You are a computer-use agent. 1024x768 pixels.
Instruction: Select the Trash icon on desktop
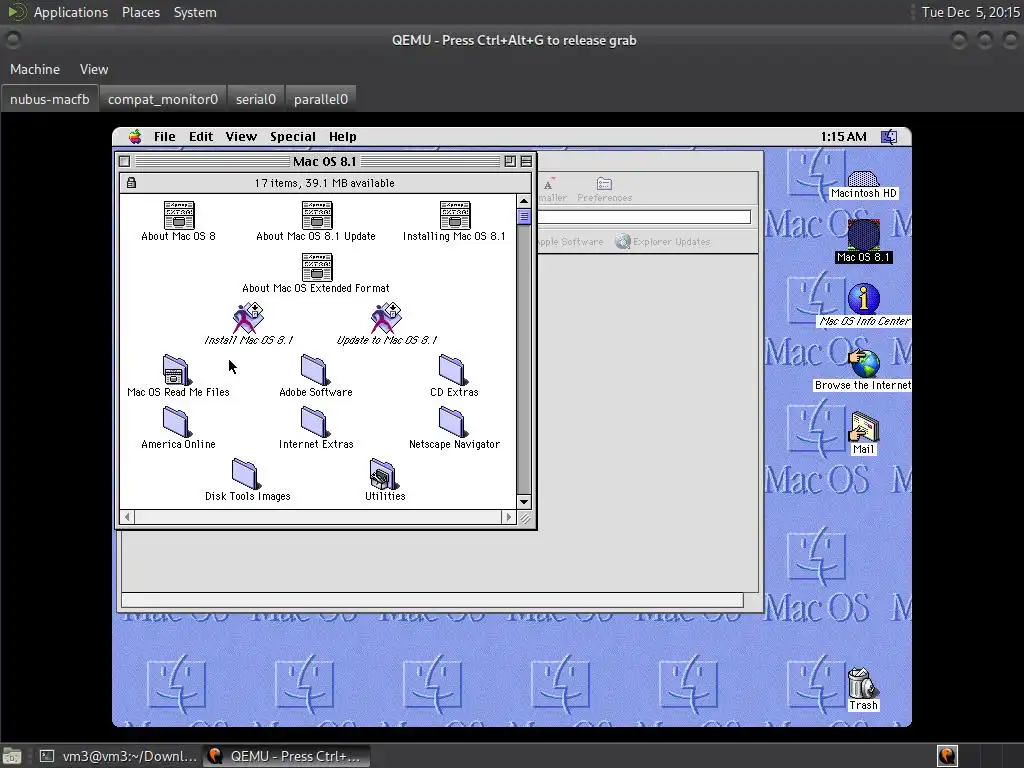tap(862, 683)
